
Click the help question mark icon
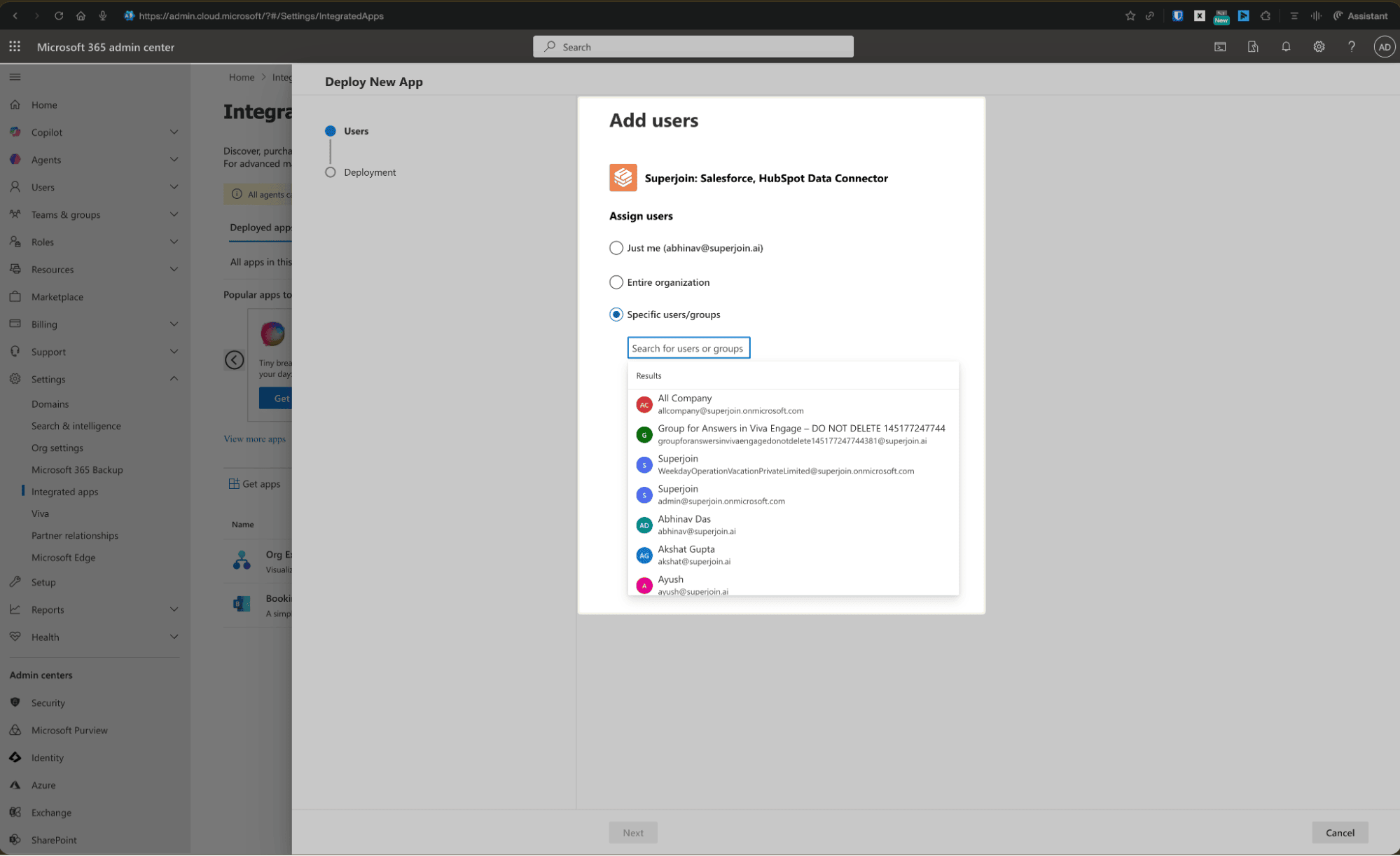(x=1351, y=47)
